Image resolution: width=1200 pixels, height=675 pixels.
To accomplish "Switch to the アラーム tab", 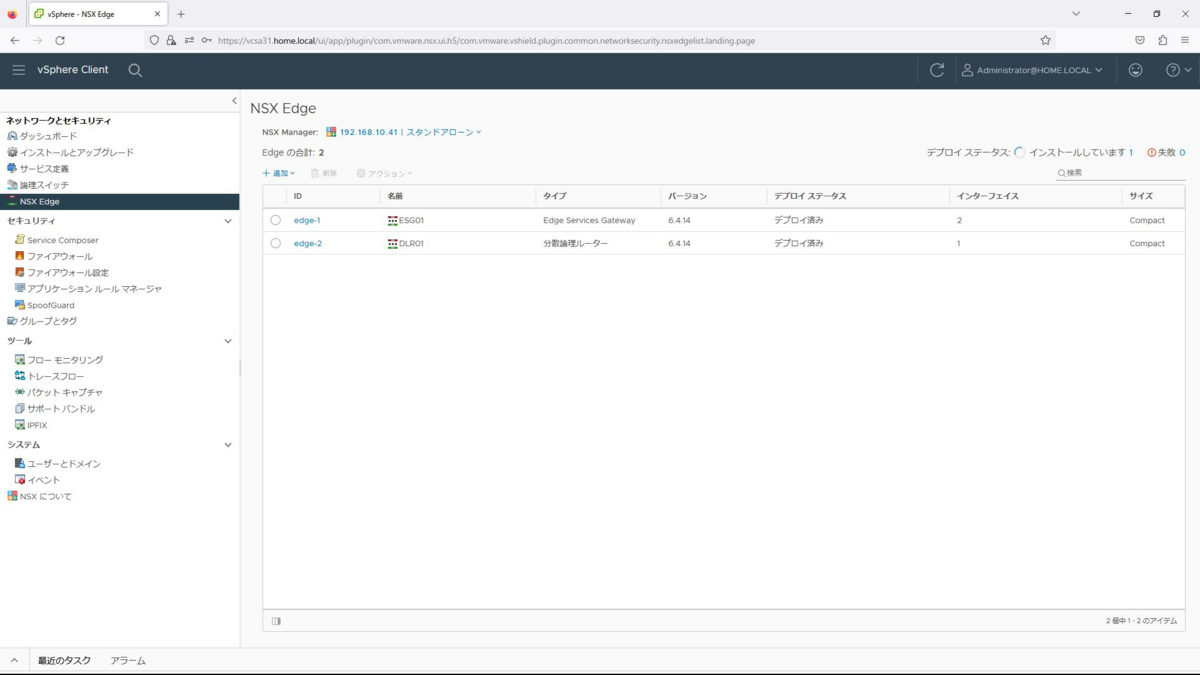I will tap(128, 661).
